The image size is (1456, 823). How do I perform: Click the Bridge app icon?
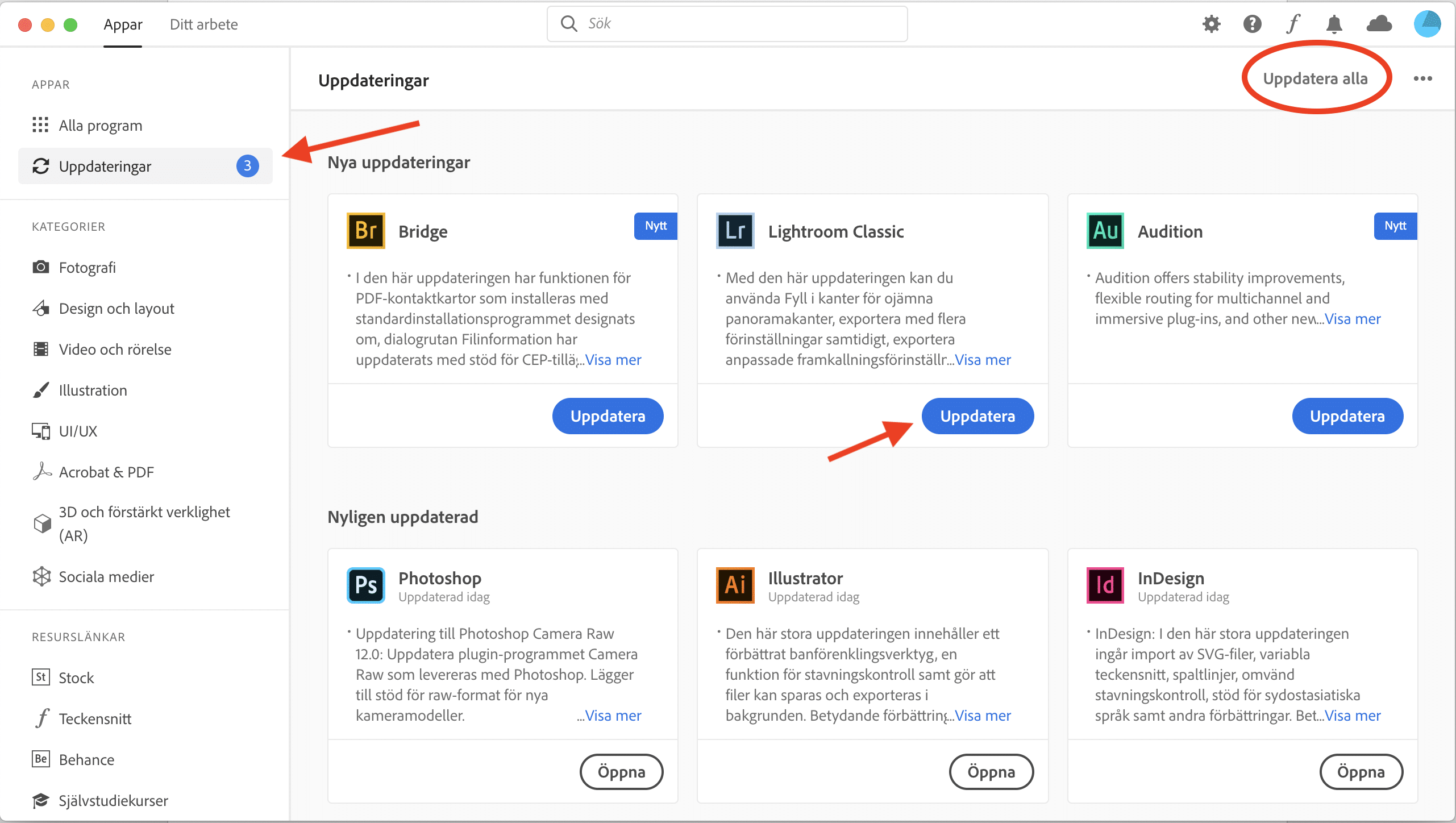(366, 231)
